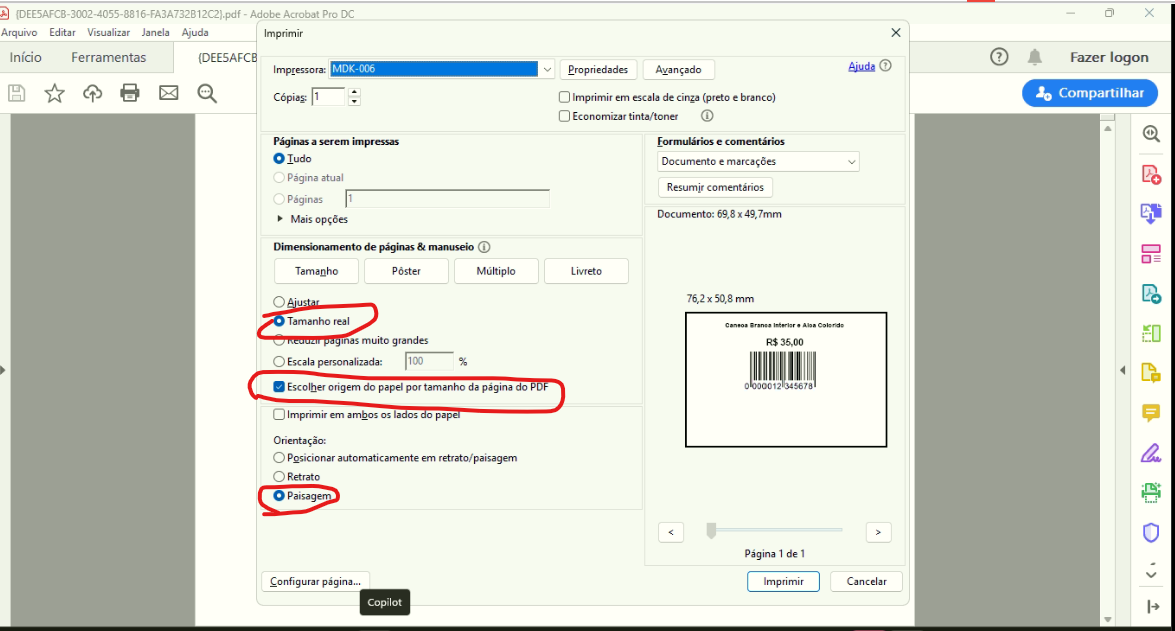Click the Cópias number input field
Image resolution: width=1175 pixels, height=631 pixels.
pos(328,97)
